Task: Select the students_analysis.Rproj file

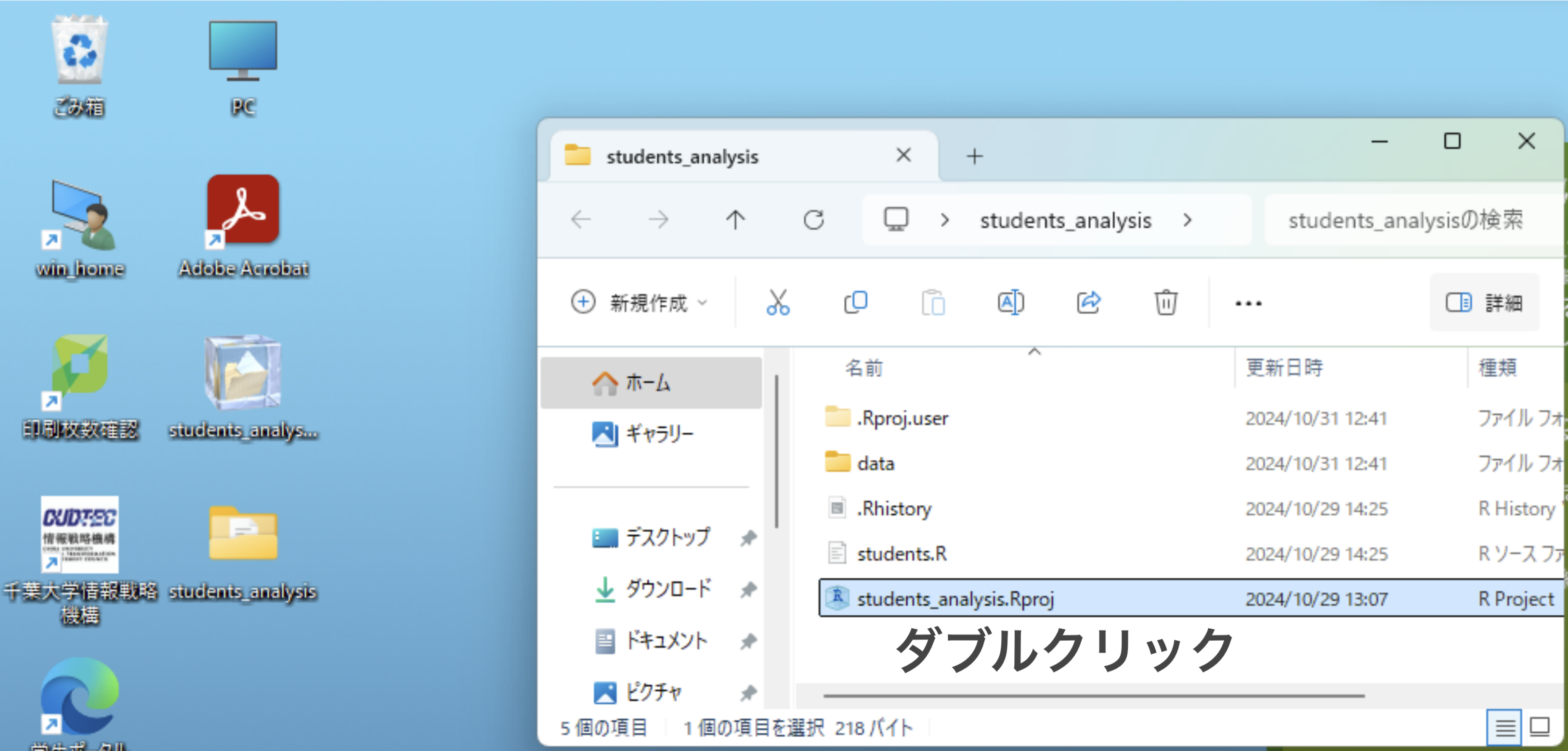Action: 954,599
